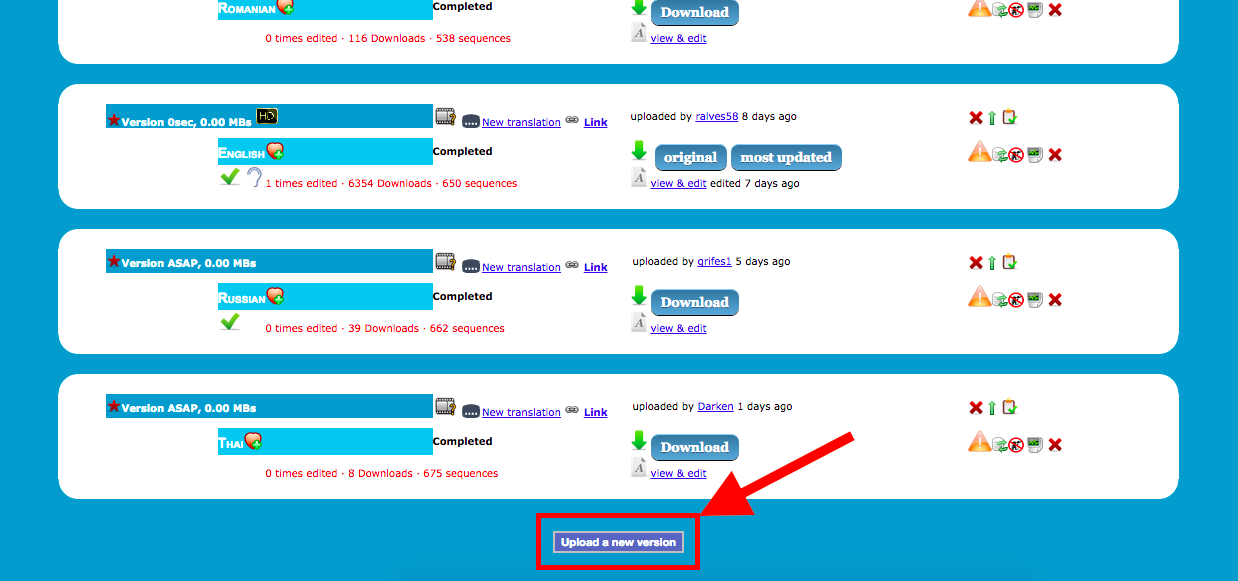Click the orange warning triangle in Russian row
The width and height of the screenshot is (1238, 581).
coord(979,297)
